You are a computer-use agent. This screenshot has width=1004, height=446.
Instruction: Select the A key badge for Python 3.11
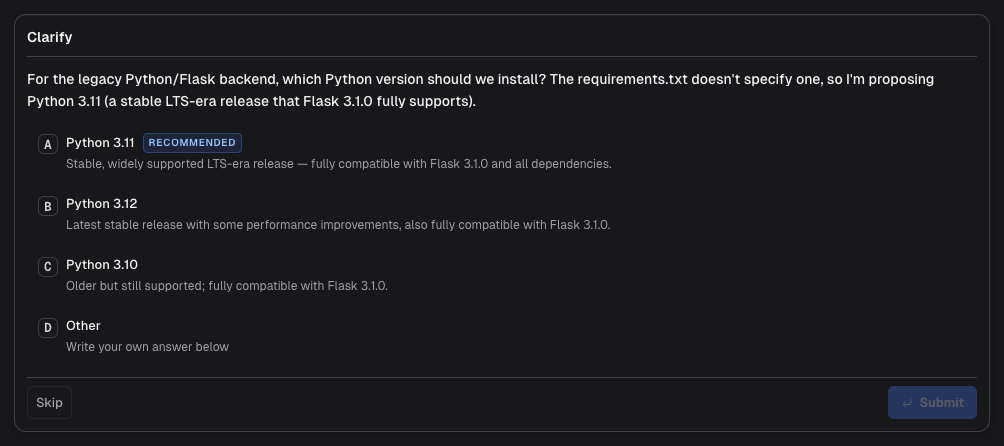(x=48, y=145)
